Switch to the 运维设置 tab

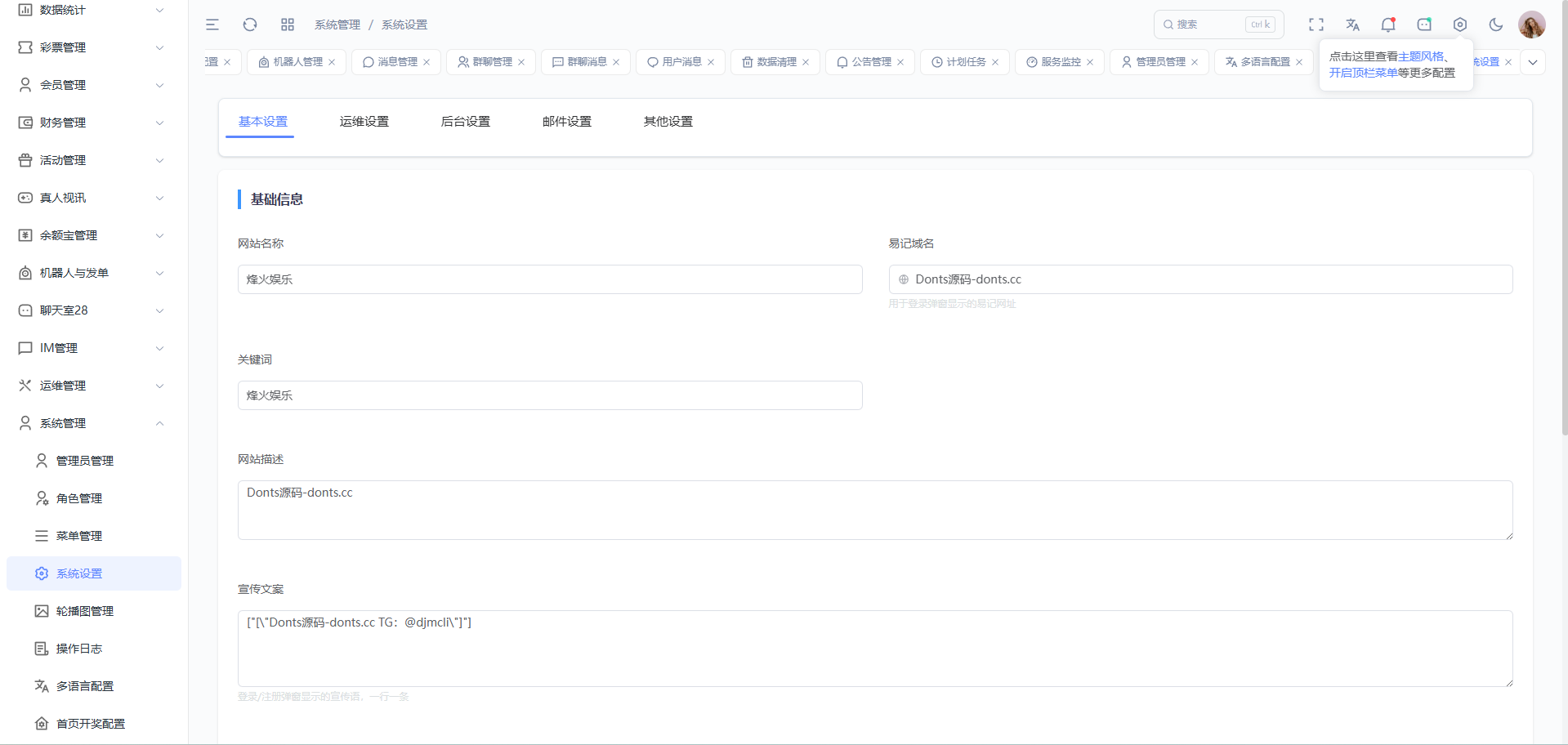click(364, 122)
